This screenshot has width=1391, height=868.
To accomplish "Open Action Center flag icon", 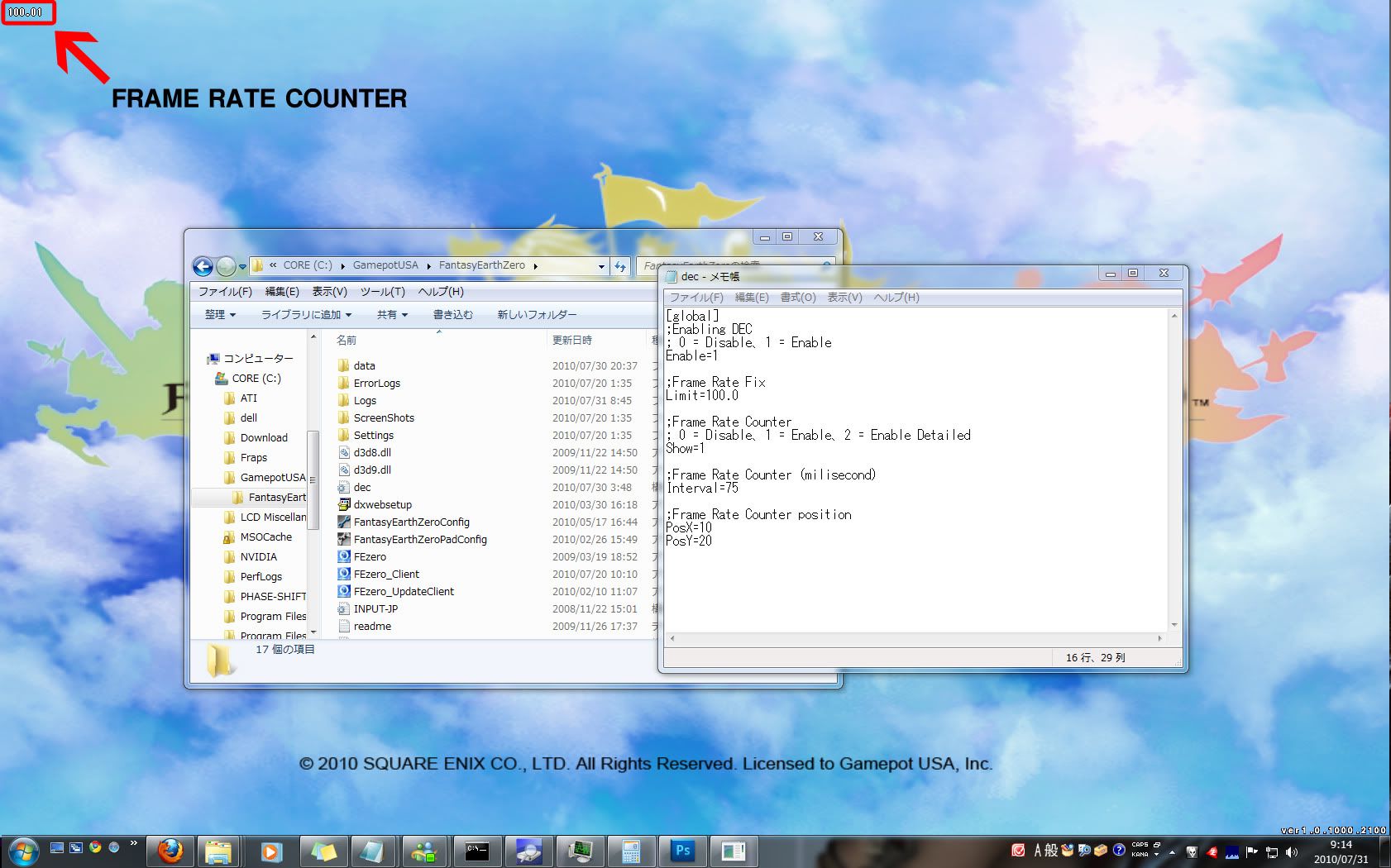I will pyautogui.click(x=1252, y=851).
